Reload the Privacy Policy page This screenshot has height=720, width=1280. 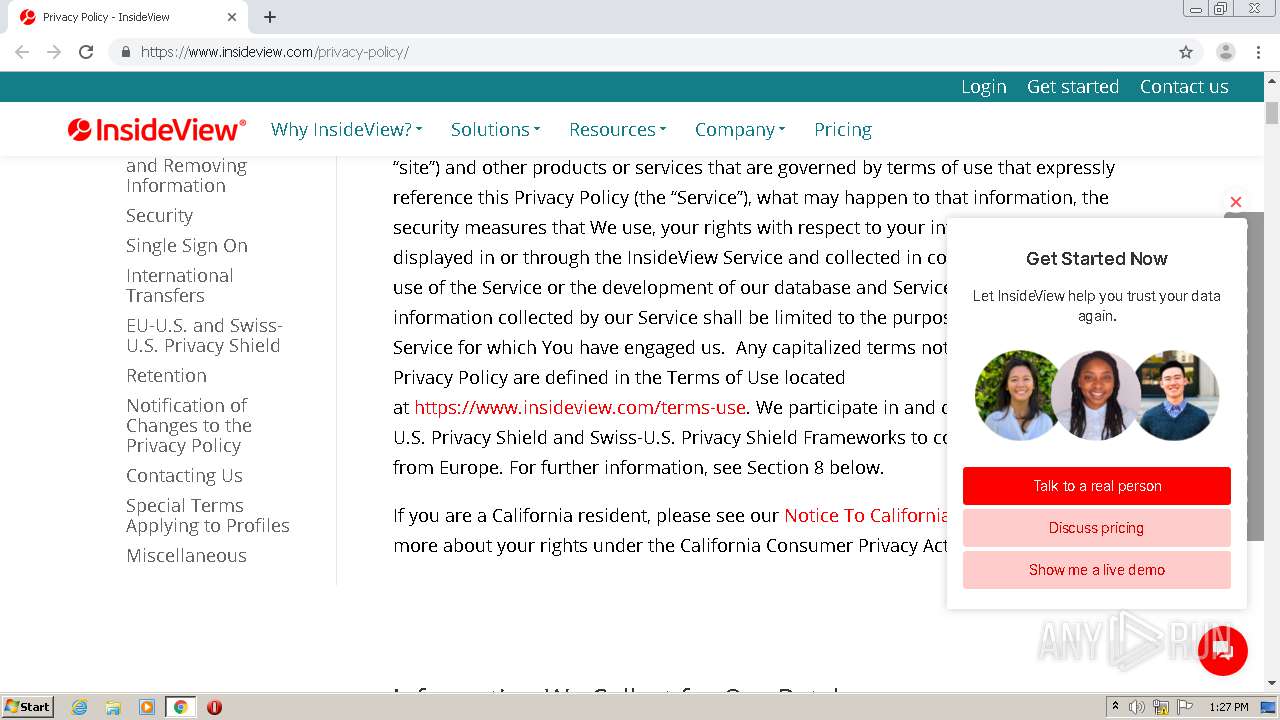[86, 52]
